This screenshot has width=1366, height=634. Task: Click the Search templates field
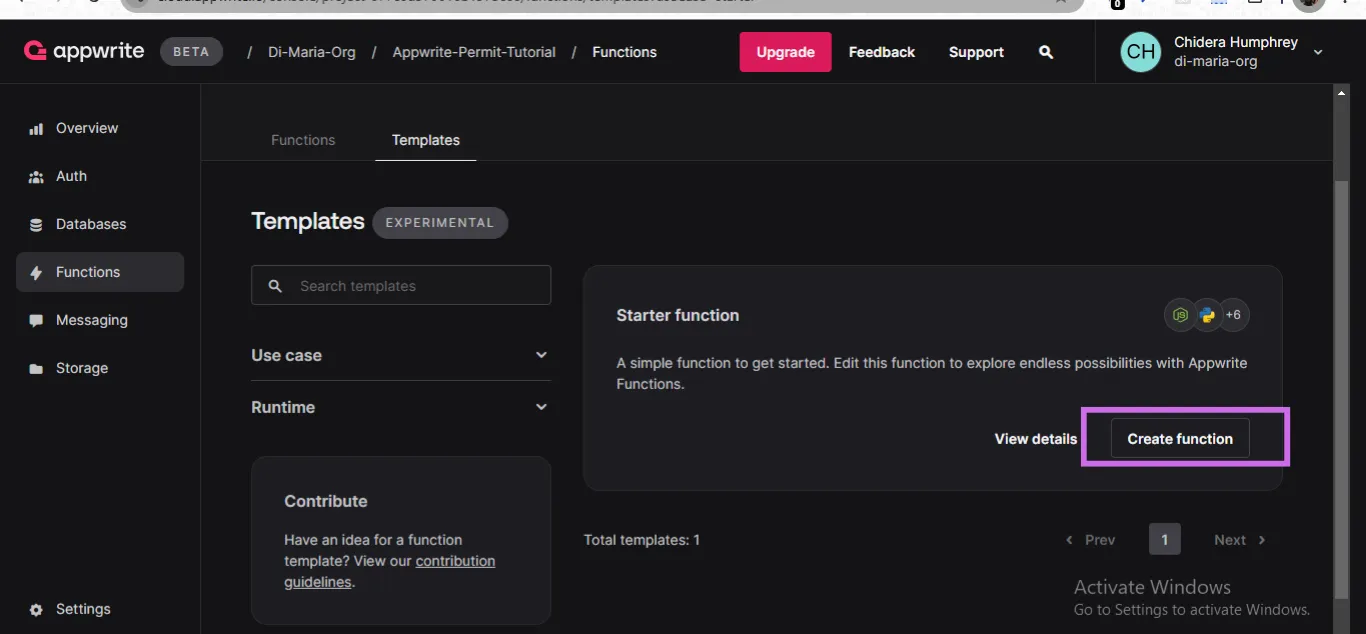(401, 285)
